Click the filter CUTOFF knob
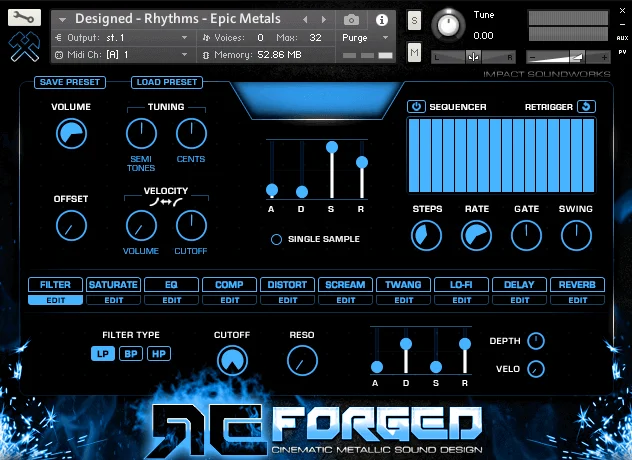This screenshot has height=460, width=632. tap(233, 361)
